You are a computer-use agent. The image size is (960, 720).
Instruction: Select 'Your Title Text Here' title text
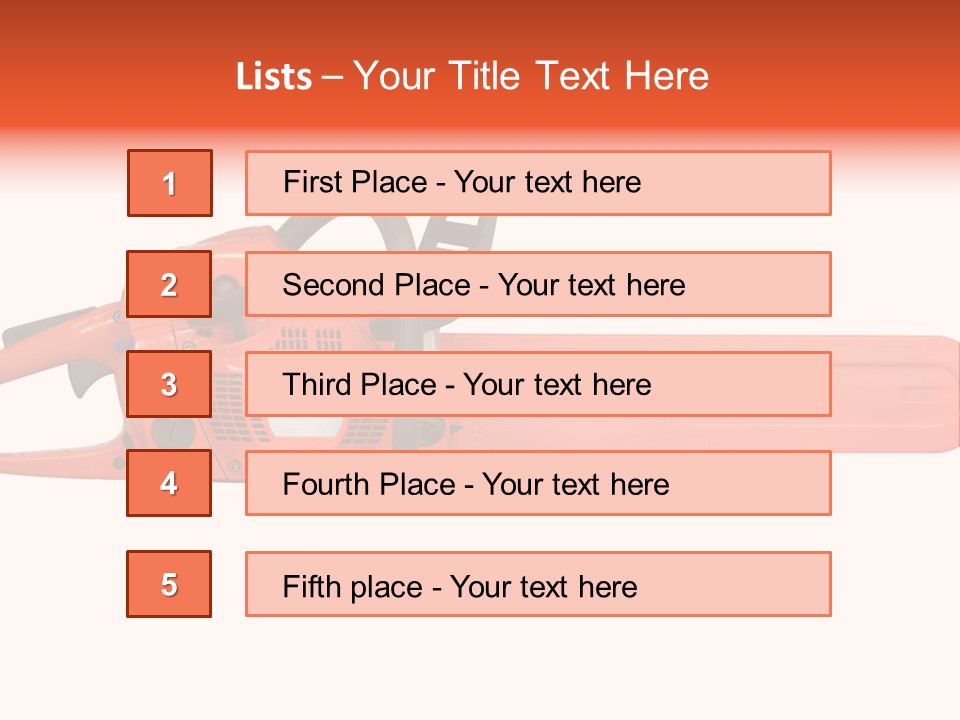(531, 77)
